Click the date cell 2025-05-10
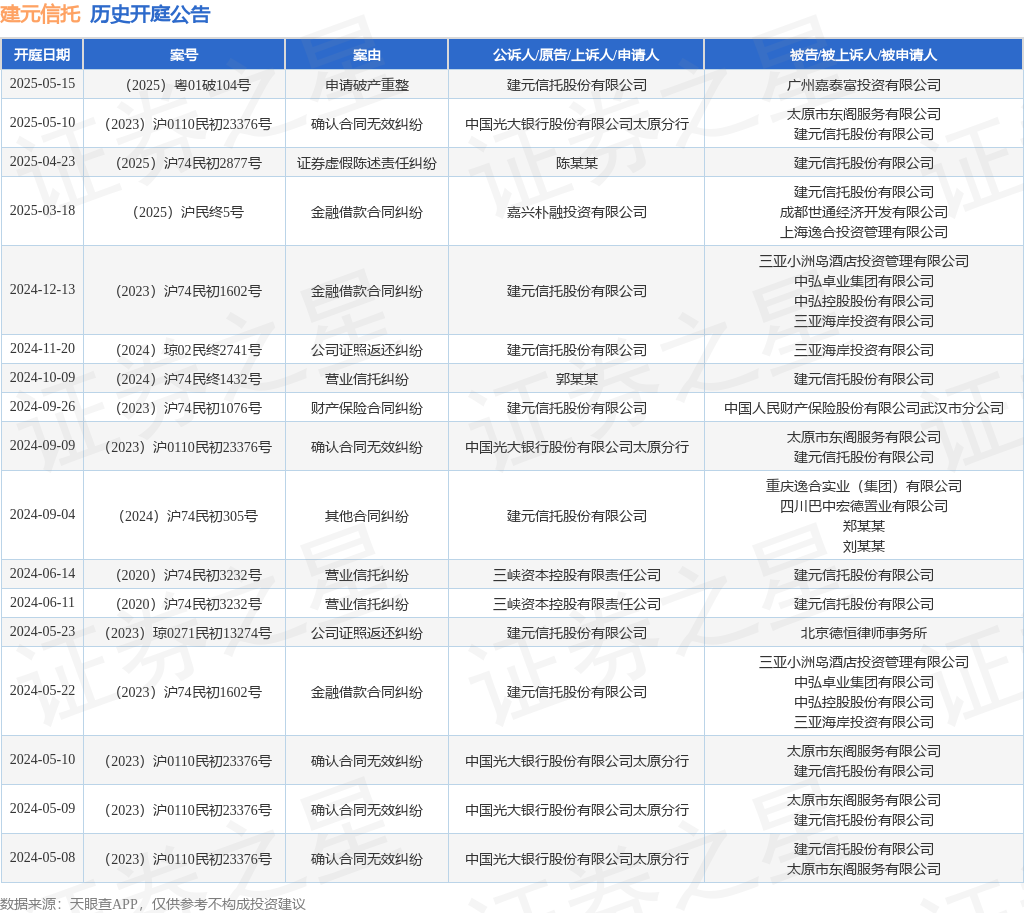This screenshot has height=913, width=1024. click(42, 123)
